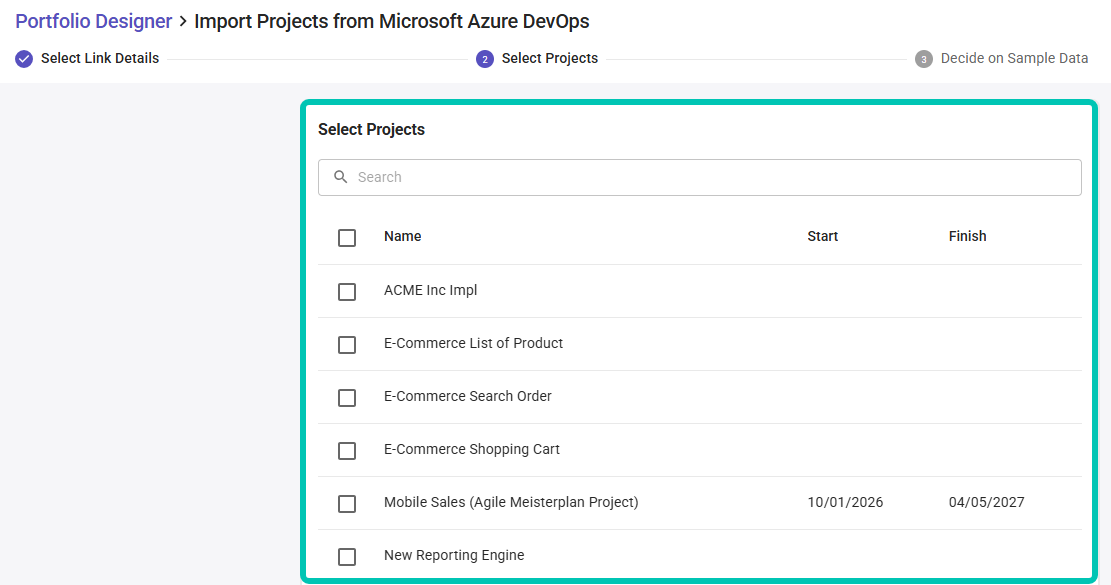
Task: Open the Portfolio Designer breadcrumb link
Action: pos(94,21)
